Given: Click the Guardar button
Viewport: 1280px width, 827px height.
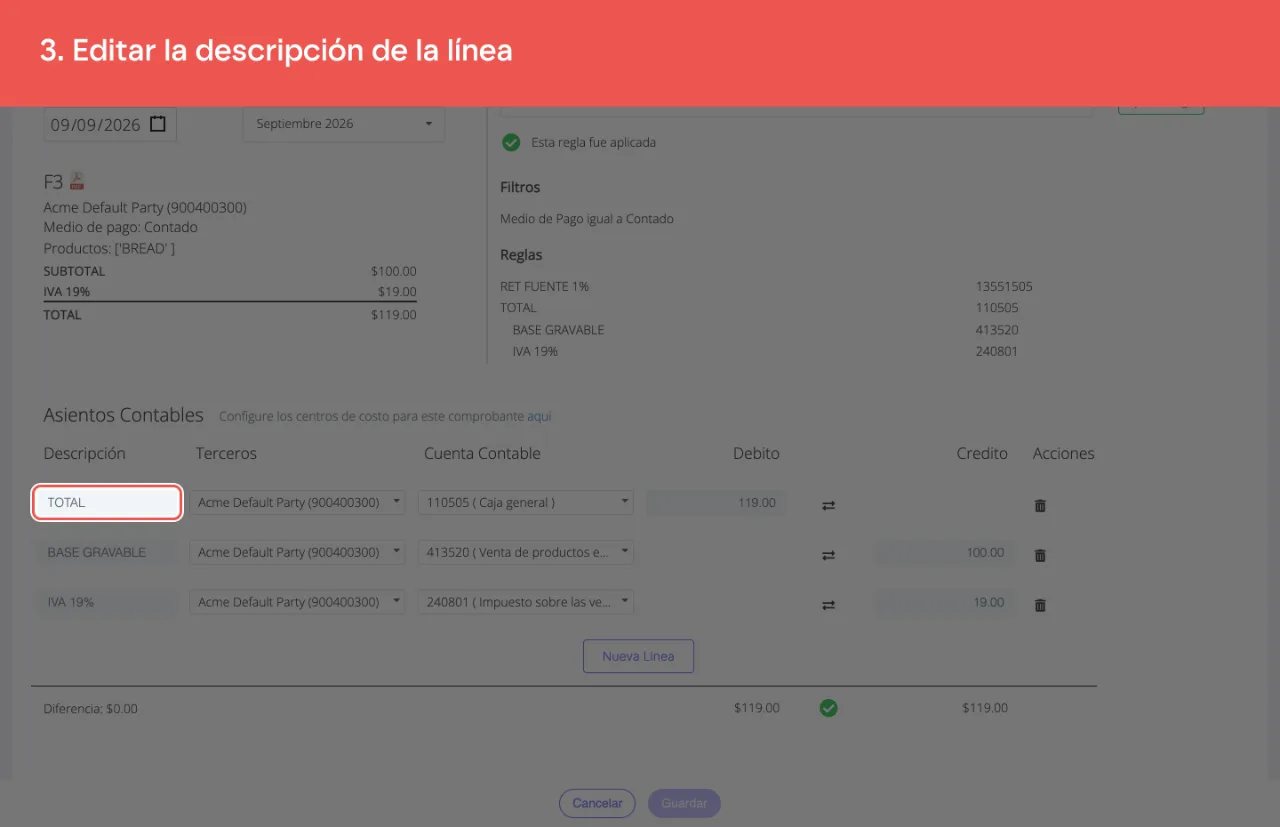Looking at the screenshot, I should click(x=684, y=803).
